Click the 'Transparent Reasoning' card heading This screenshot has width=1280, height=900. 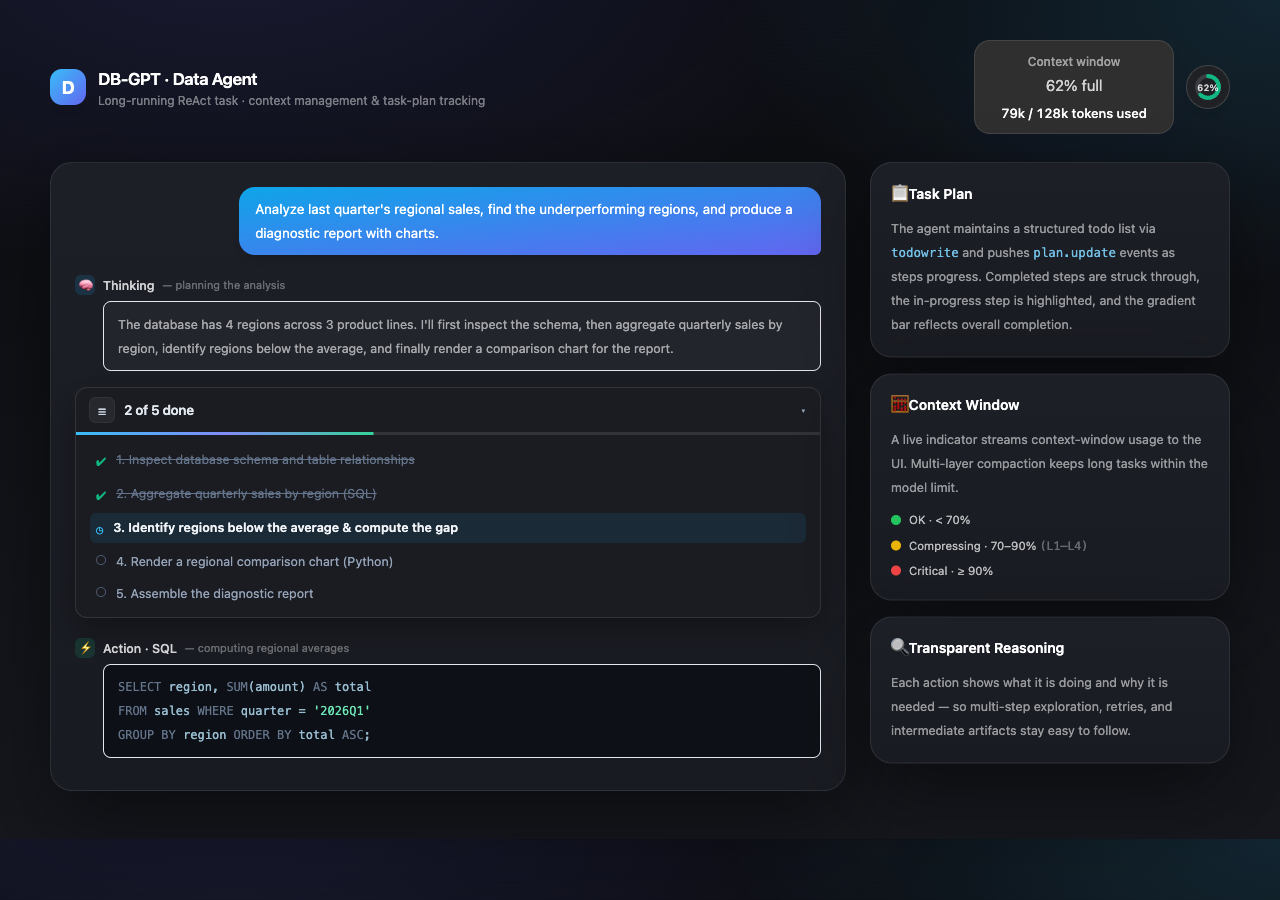point(986,648)
